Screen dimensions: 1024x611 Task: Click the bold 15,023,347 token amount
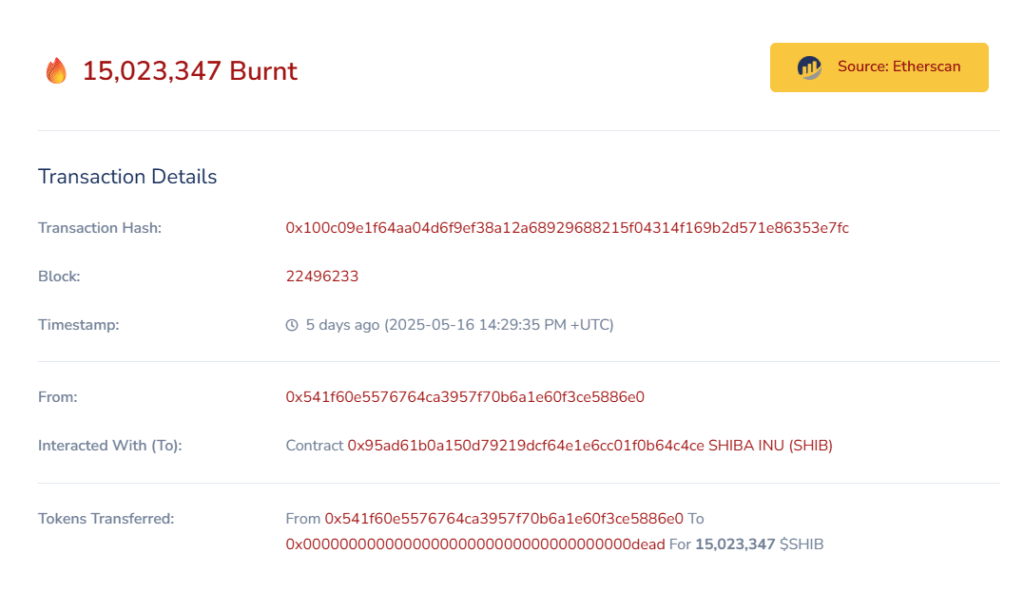735,544
